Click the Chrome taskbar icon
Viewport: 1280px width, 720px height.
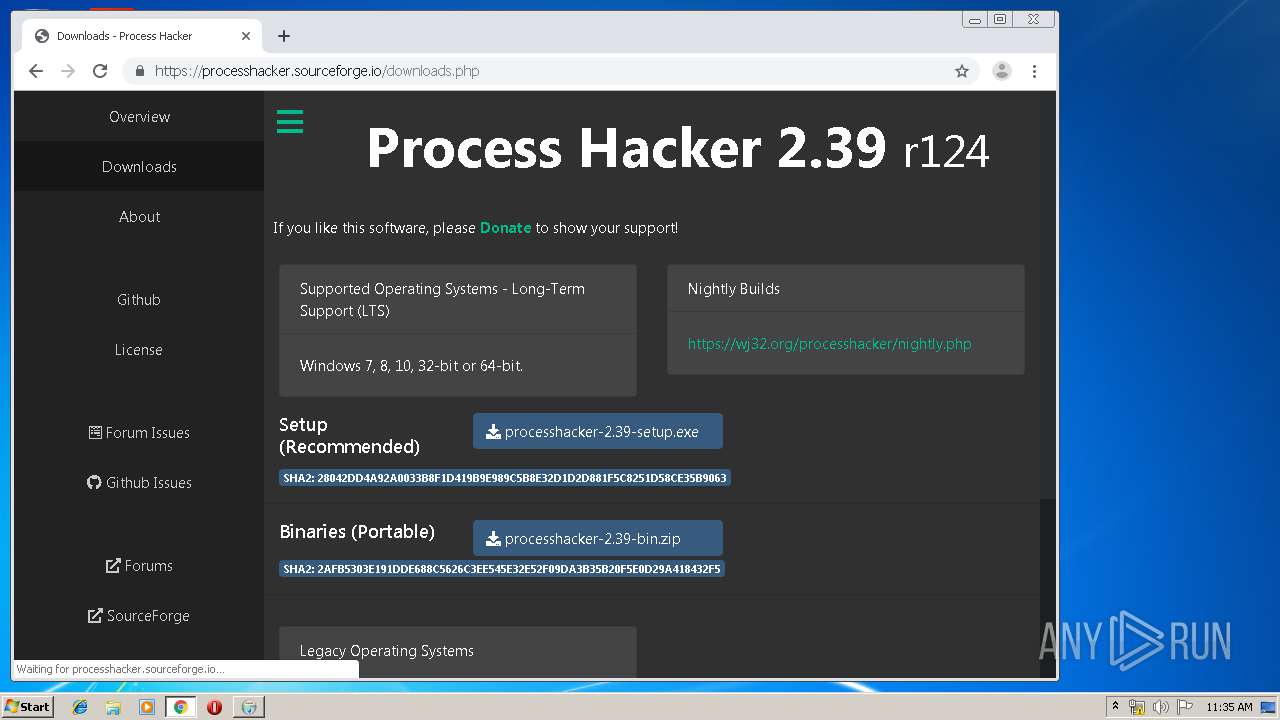[x=180, y=707]
